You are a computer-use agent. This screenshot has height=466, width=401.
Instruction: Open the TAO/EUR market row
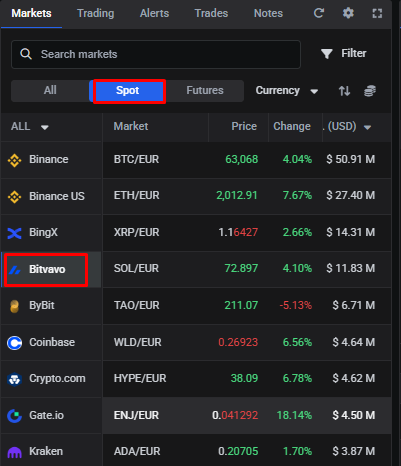click(x=247, y=306)
